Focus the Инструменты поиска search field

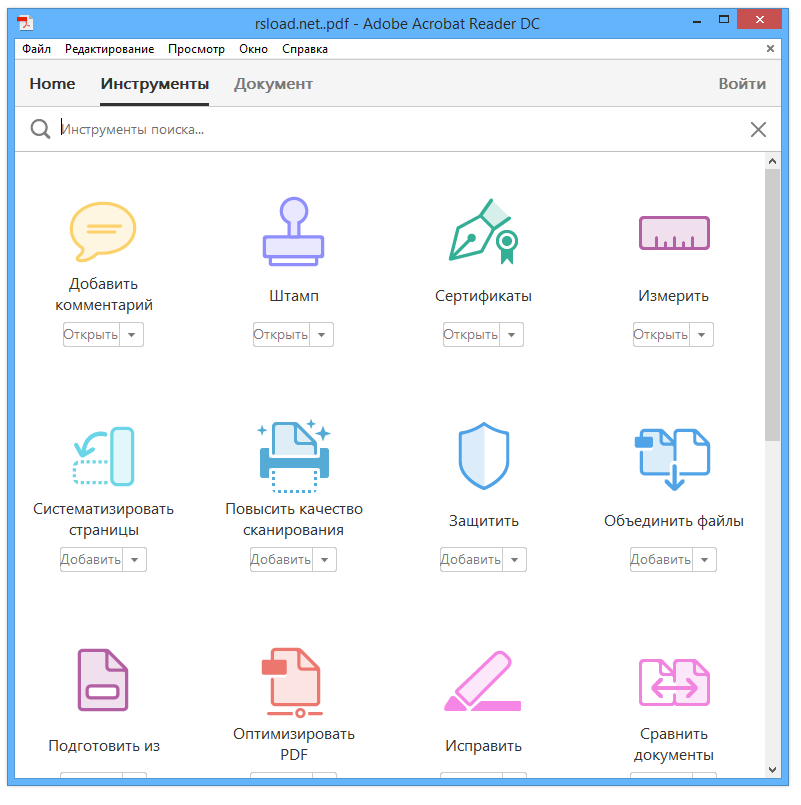click(x=400, y=129)
